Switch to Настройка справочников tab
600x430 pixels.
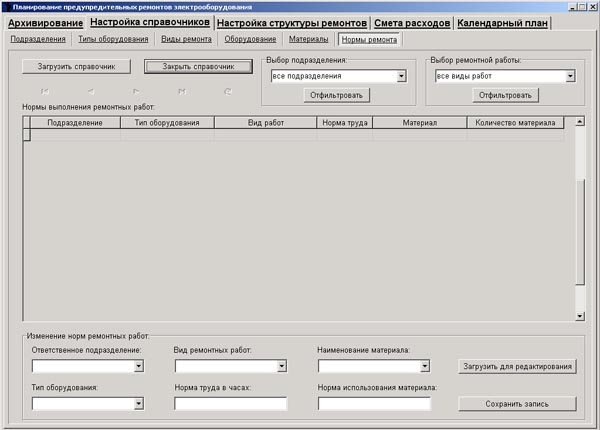point(150,22)
